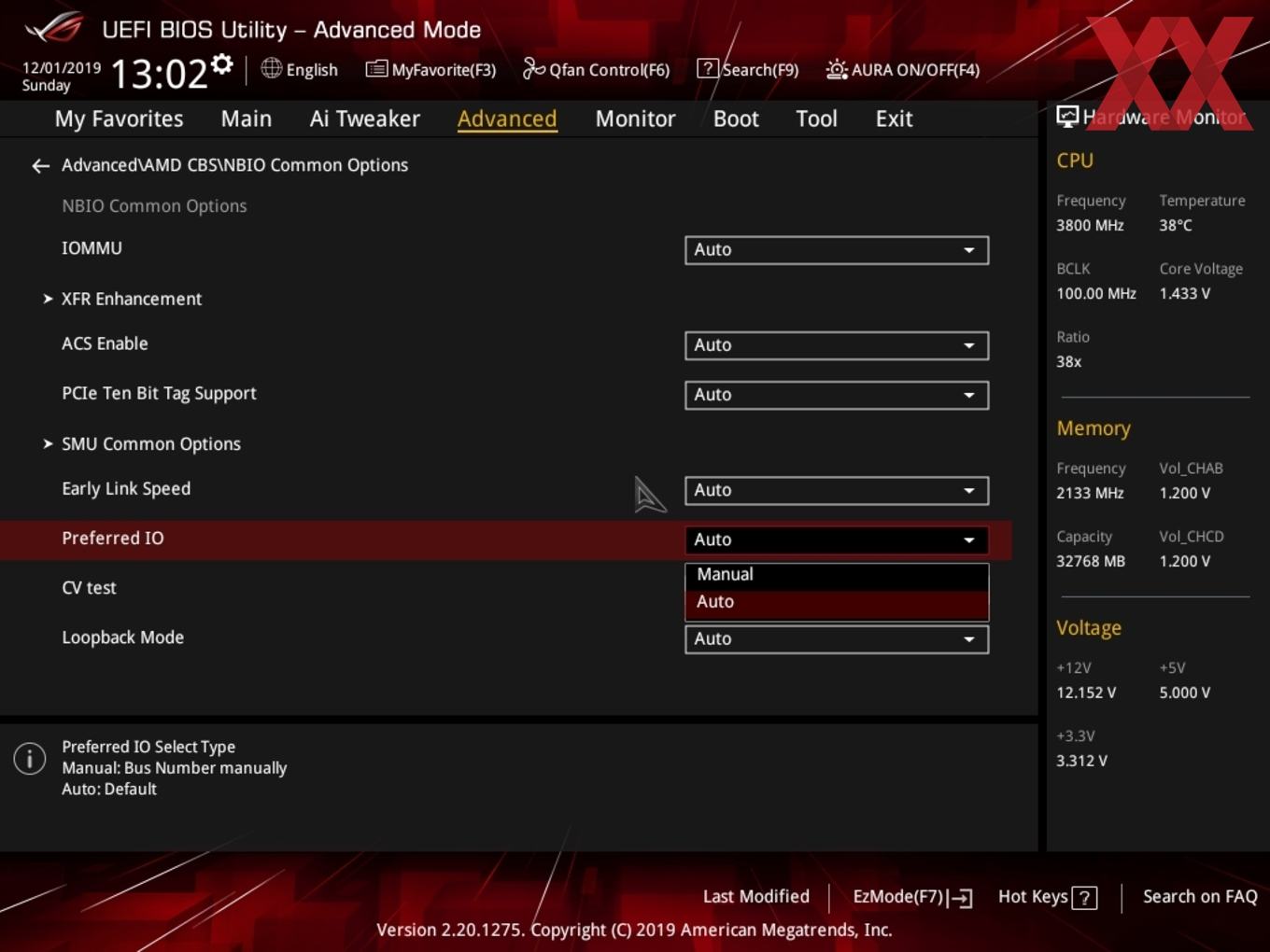Select the Advanced tab

(507, 119)
